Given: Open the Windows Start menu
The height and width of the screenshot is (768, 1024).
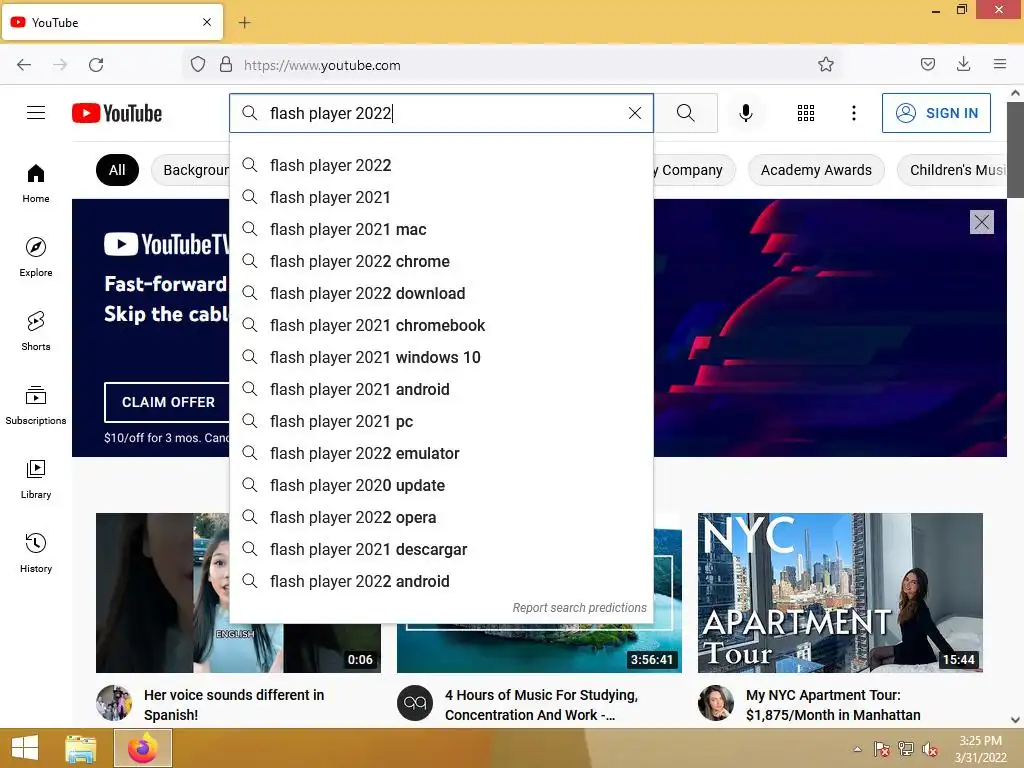Looking at the screenshot, I should pos(25,748).
